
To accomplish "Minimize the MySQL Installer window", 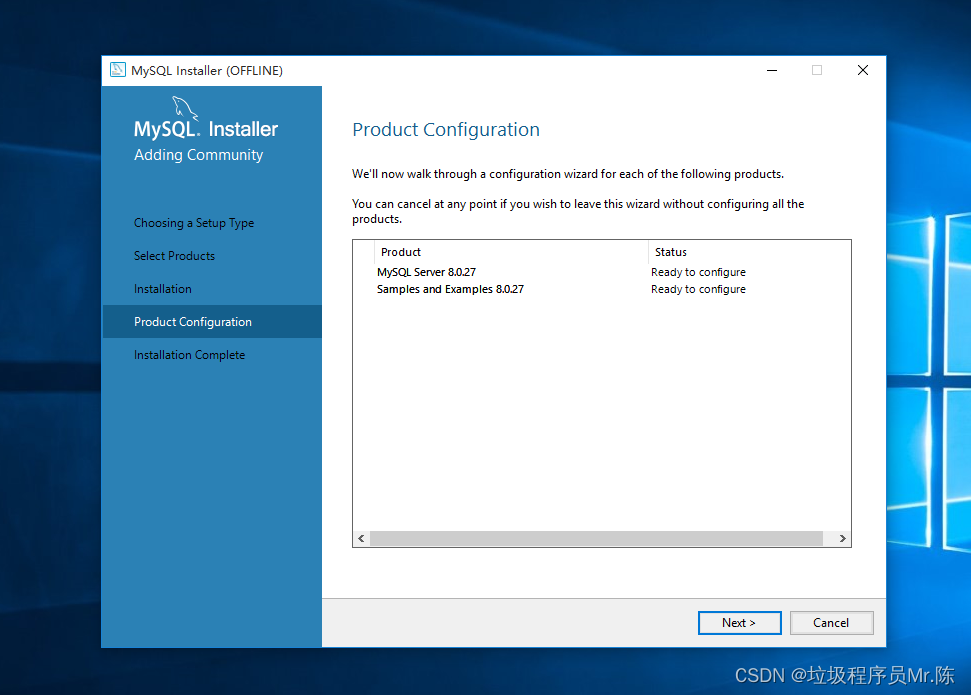I will (772, 70).
